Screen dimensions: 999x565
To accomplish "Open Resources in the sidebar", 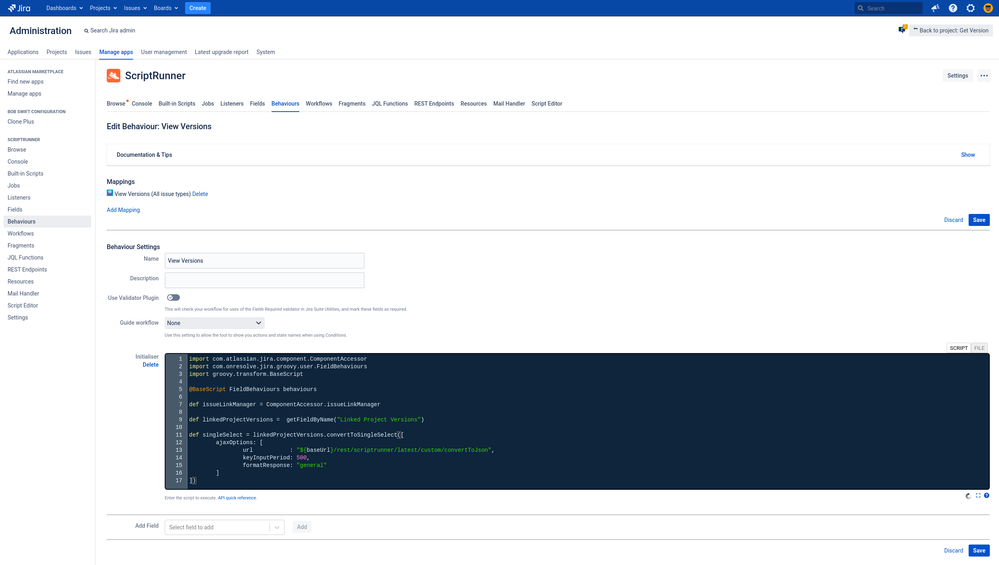I will (x=20, y=282).
